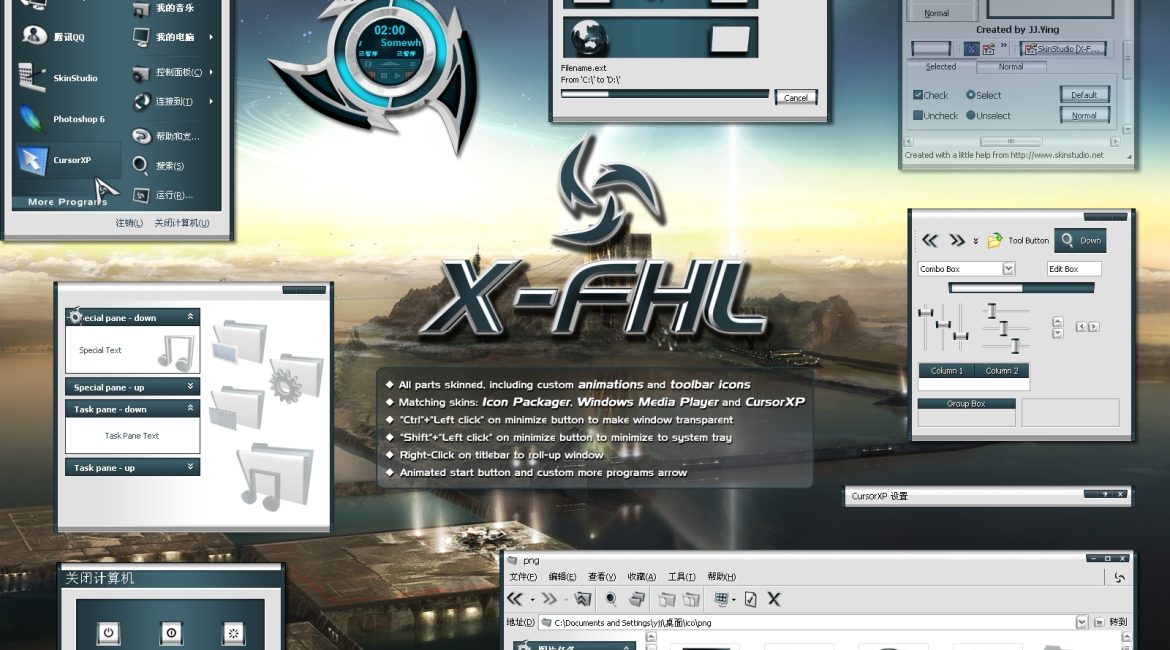Choose the Unselect radio button
The width and height of the screenshot is (1170, 650).
971,116
